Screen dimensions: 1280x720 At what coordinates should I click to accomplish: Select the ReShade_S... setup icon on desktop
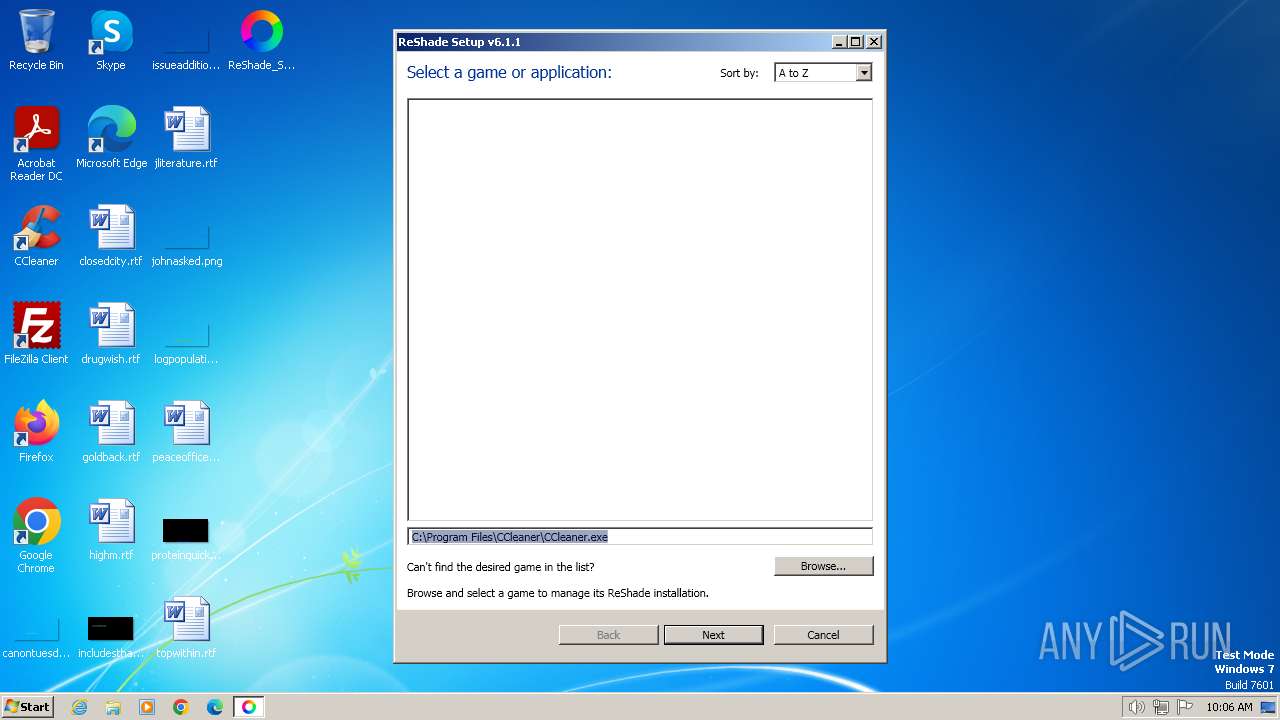(262, 40)
